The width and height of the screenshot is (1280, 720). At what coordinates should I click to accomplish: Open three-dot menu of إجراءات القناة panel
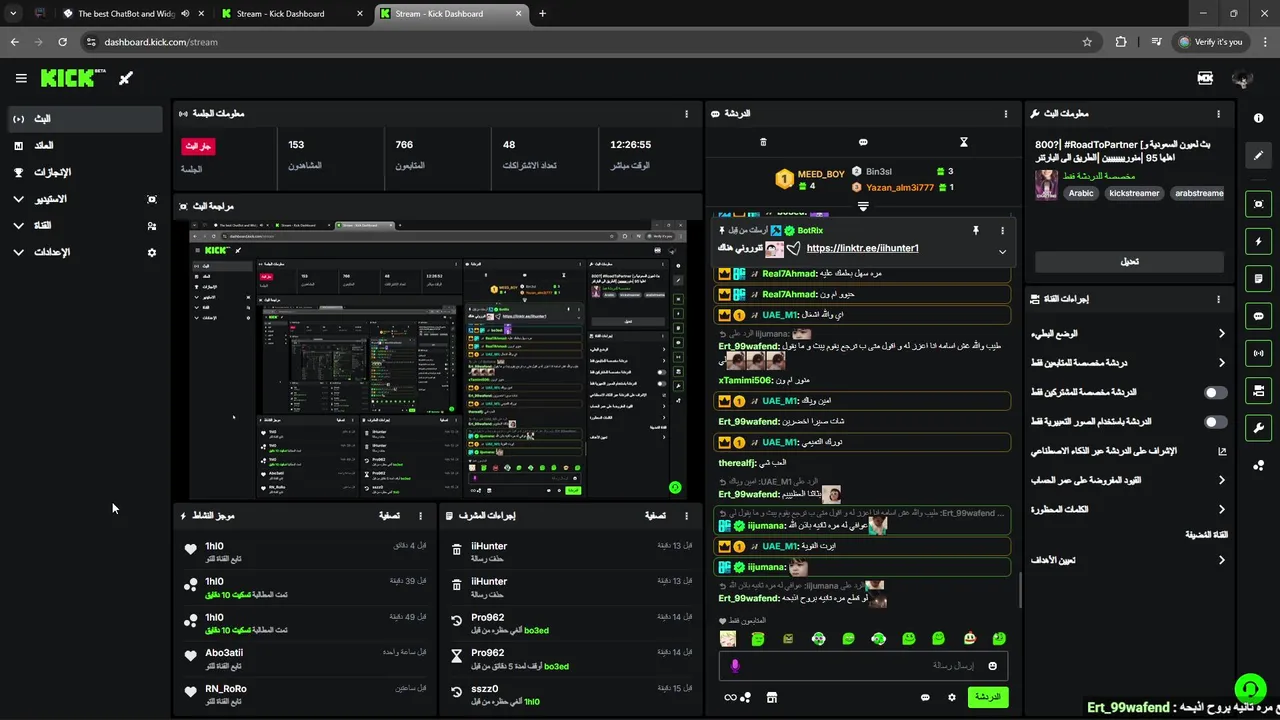click(x=1218, y=299)
